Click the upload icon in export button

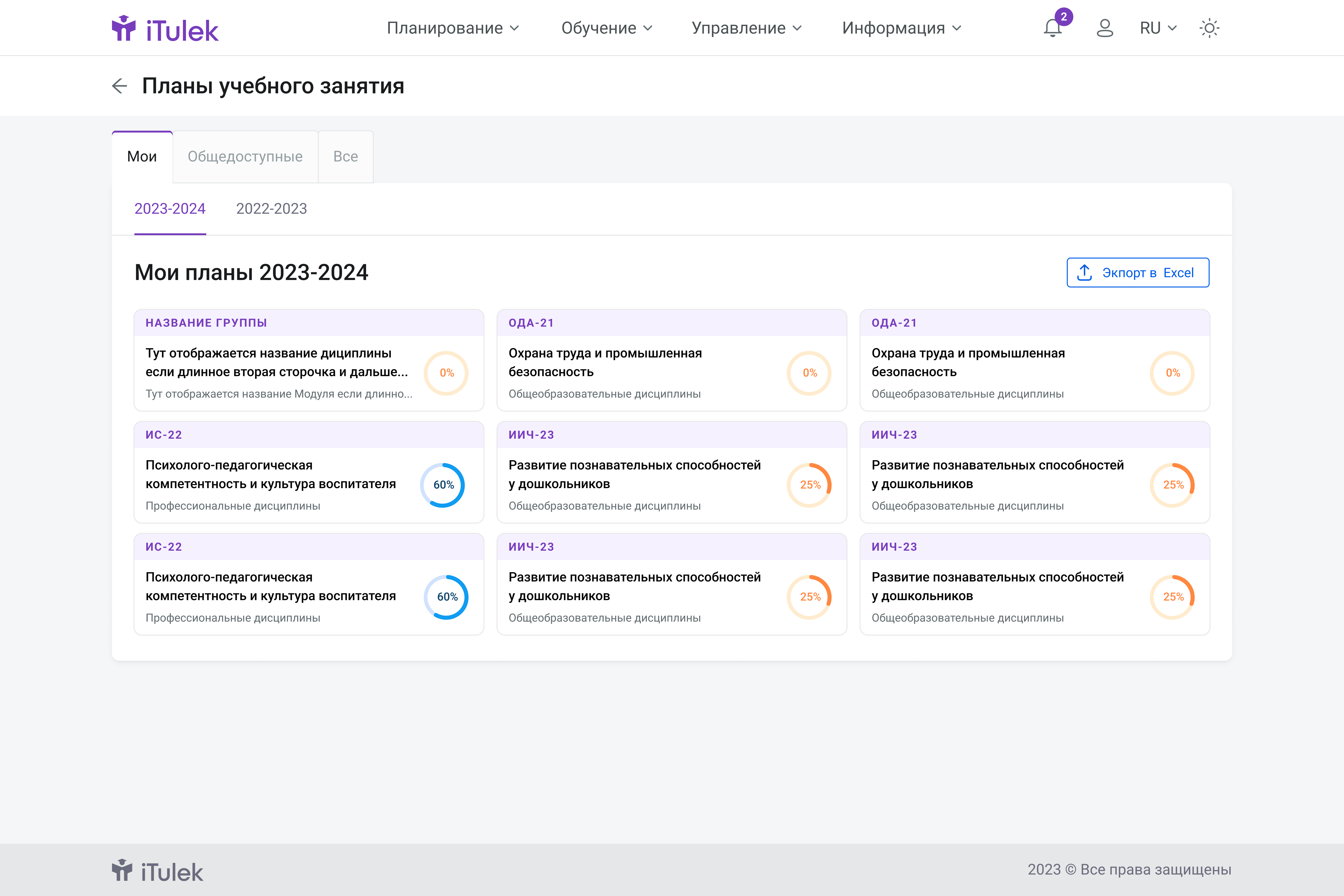click(x=1084, y=273)
